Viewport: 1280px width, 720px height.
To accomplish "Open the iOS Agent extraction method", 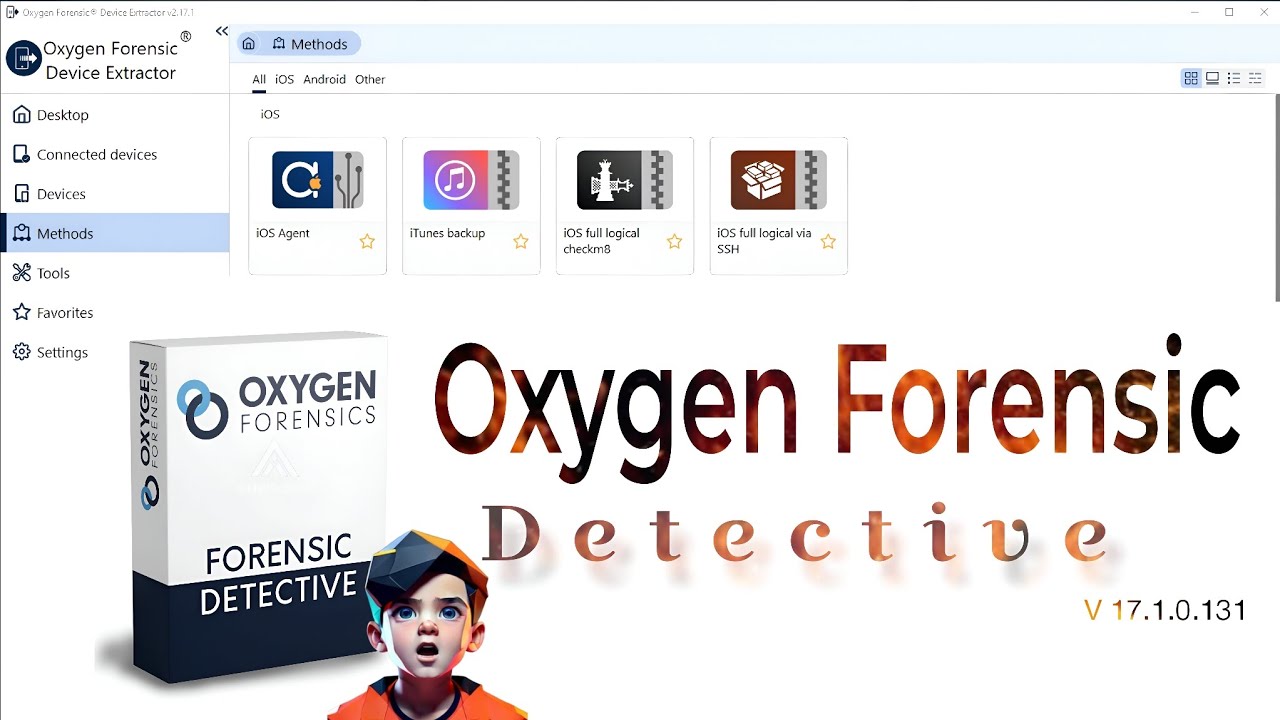I will [x=317, y=205].
